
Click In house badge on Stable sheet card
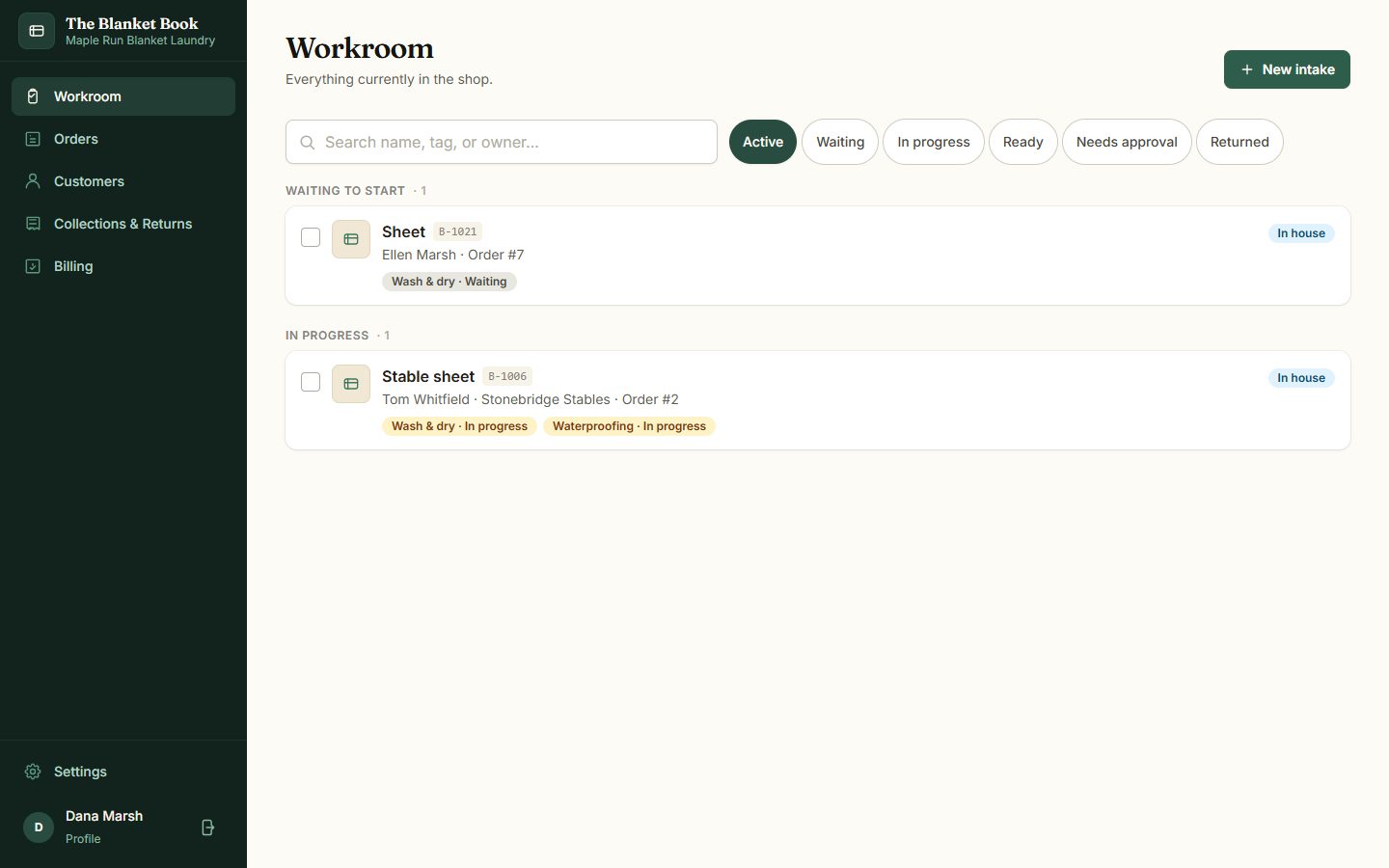point(1301,378)
